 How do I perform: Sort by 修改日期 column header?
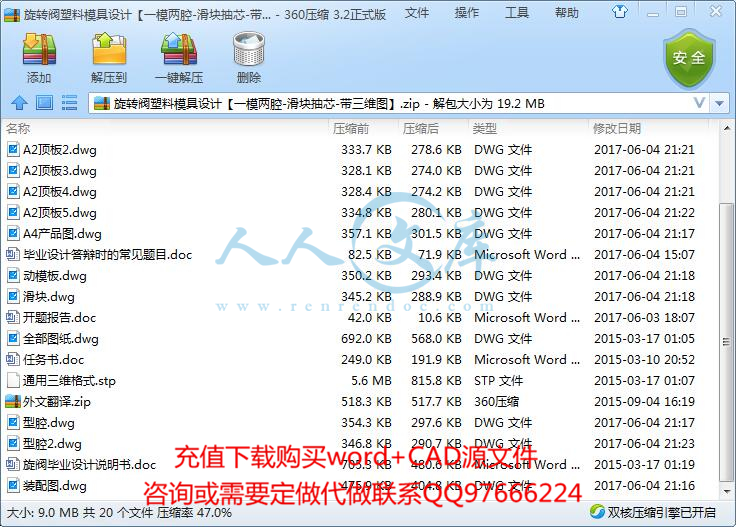tap(617, 128)
